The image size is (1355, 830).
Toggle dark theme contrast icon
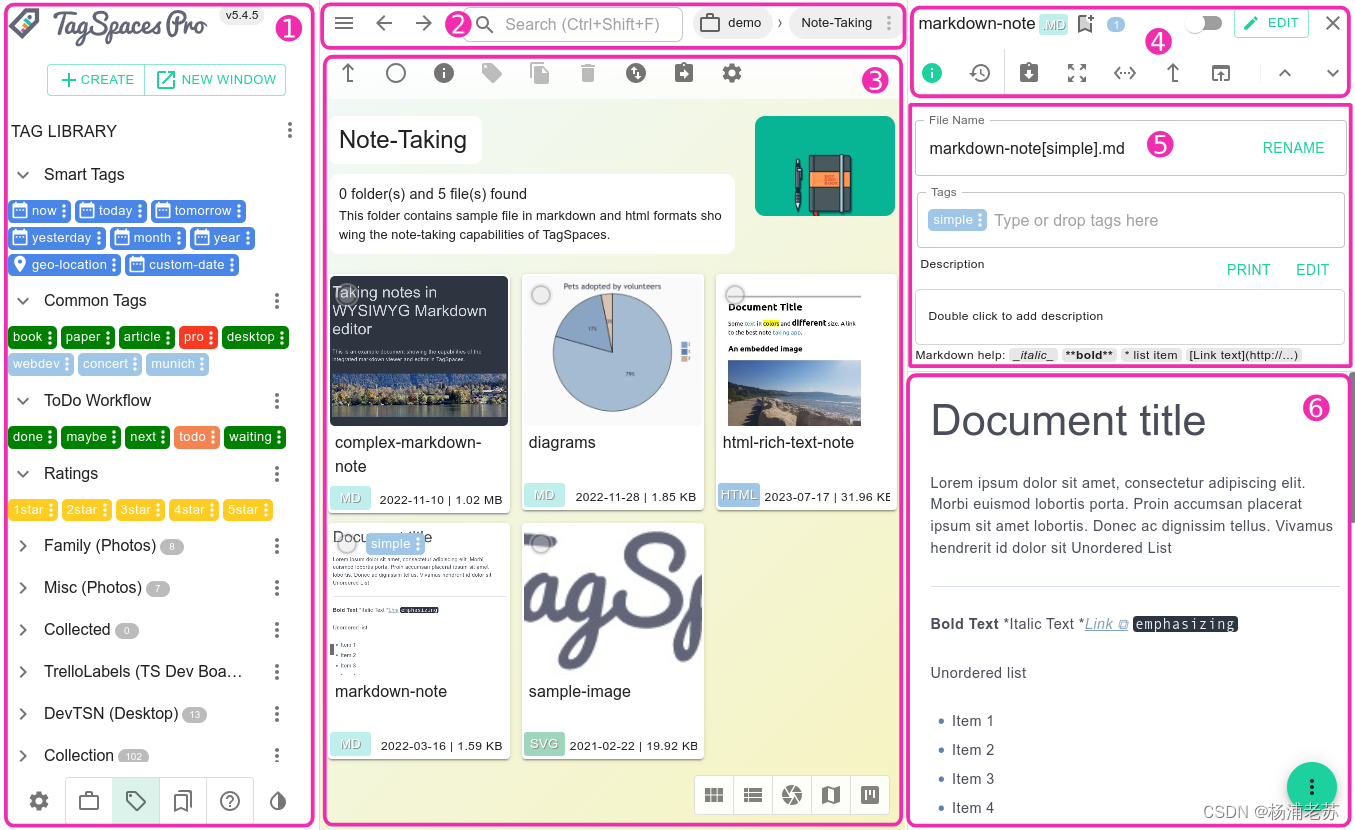tap(278, 801)
